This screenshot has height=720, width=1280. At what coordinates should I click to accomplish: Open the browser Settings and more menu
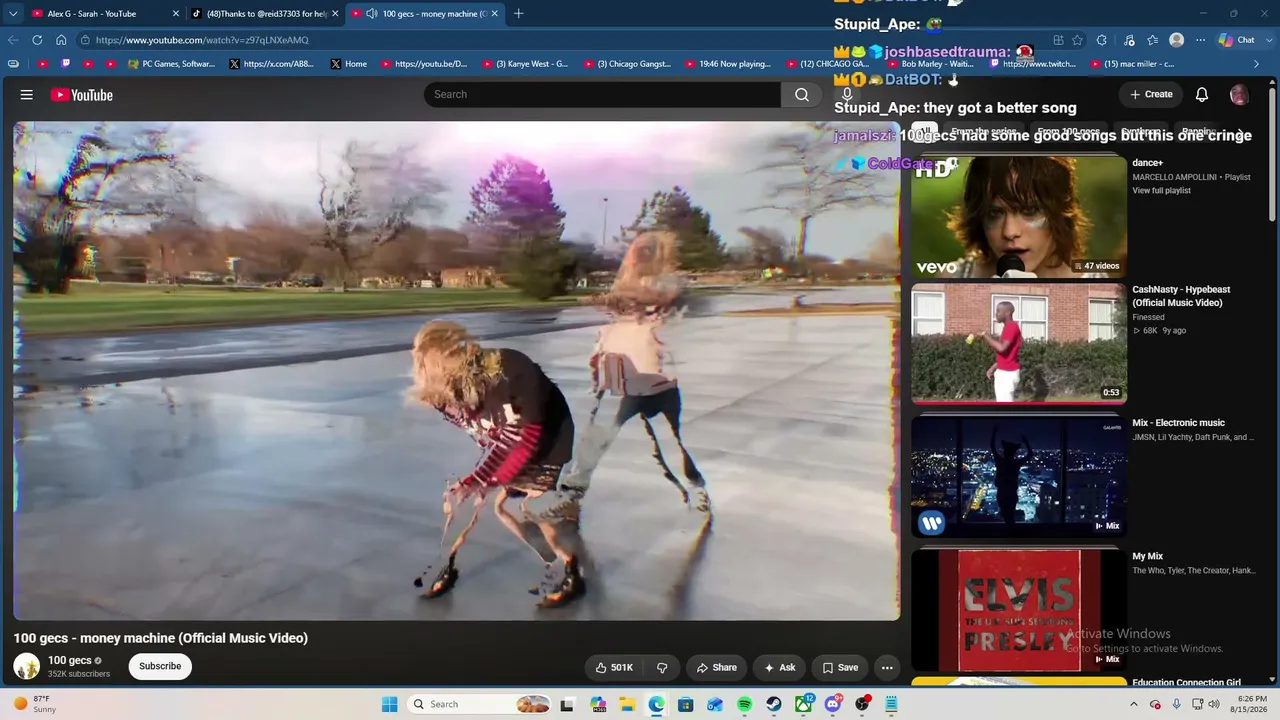1200,40
